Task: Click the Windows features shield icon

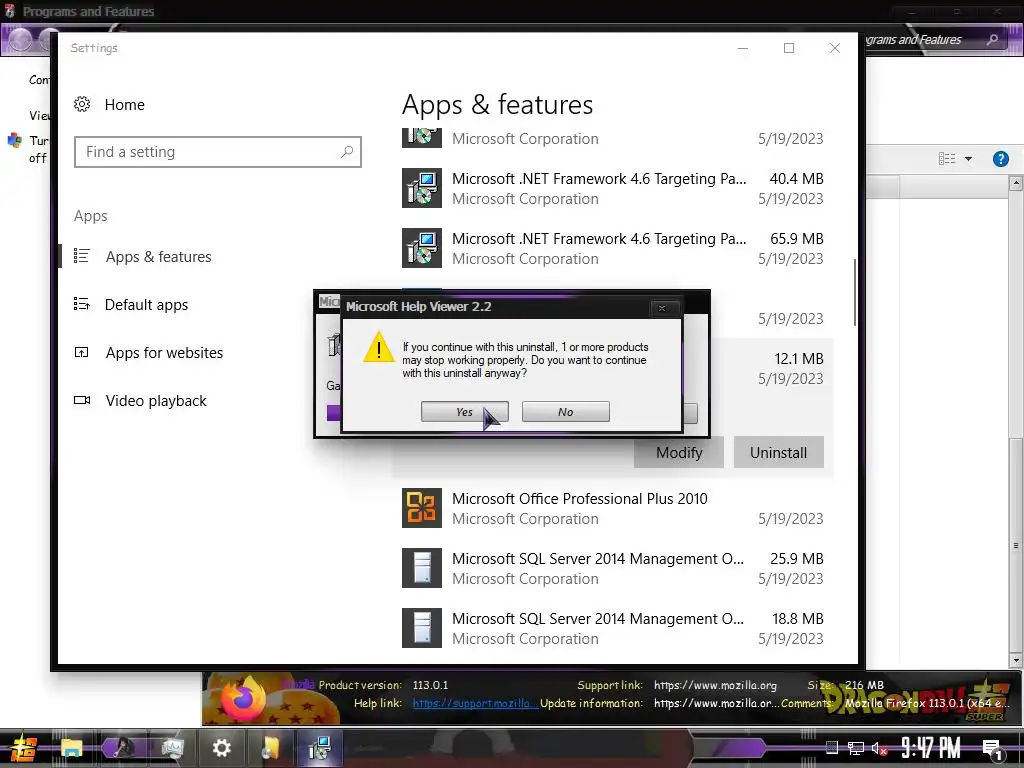Action: tap(14, 140)
